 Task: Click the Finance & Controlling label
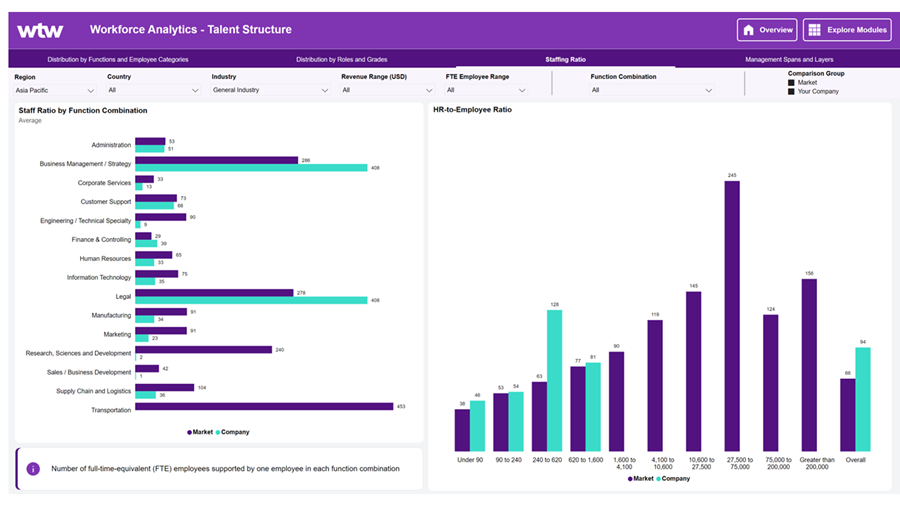(101, 240)
